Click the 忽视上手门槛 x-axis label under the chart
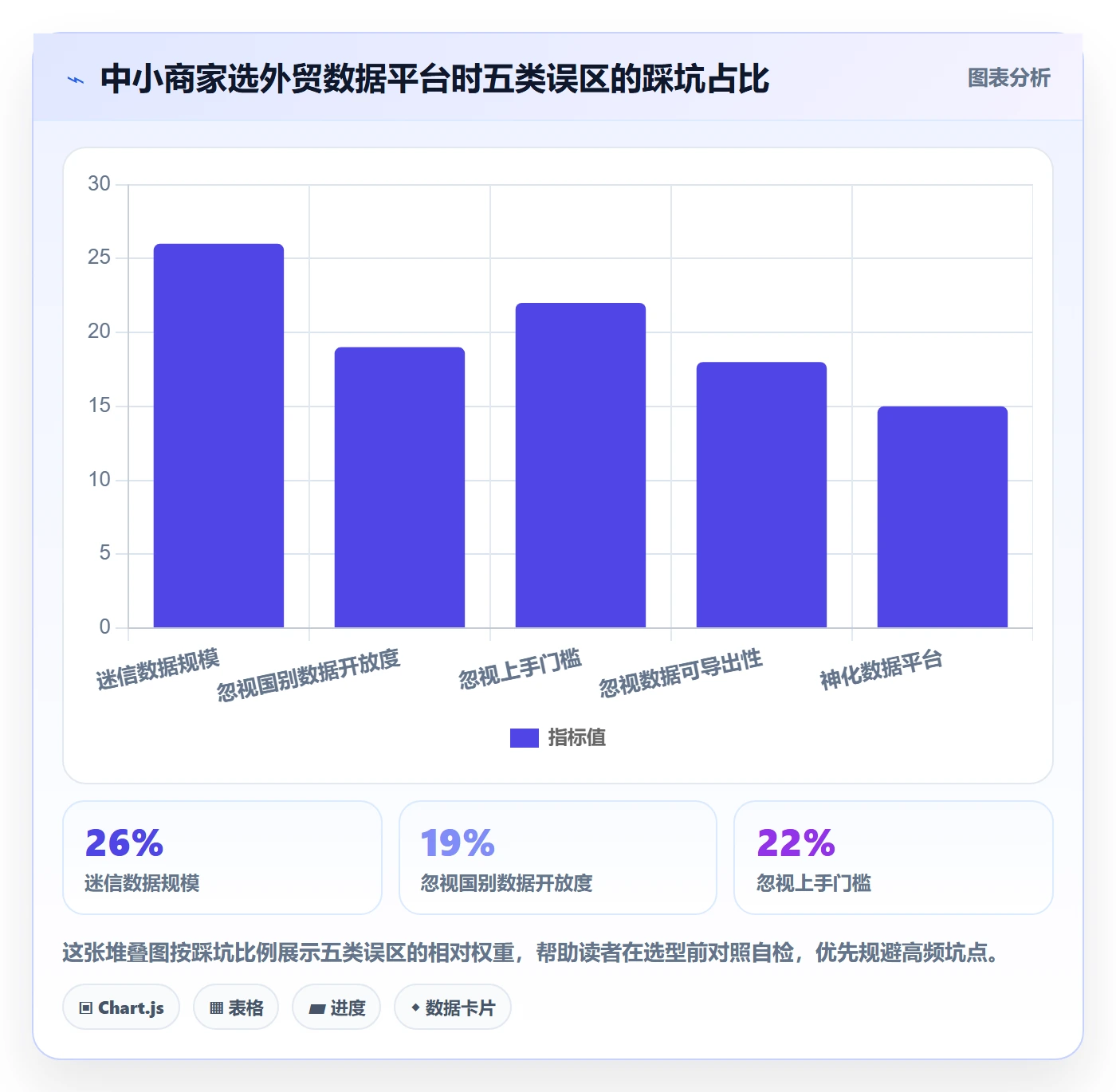Image resolution: width=1116 pixels, height=1092 pixels. click(x=520, y=669)
